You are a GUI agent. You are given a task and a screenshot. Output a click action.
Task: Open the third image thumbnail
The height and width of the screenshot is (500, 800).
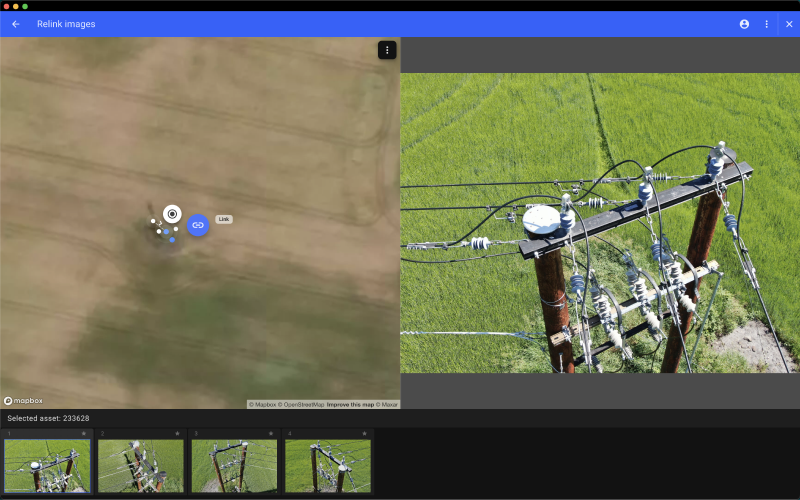click(x=234, y=466)
